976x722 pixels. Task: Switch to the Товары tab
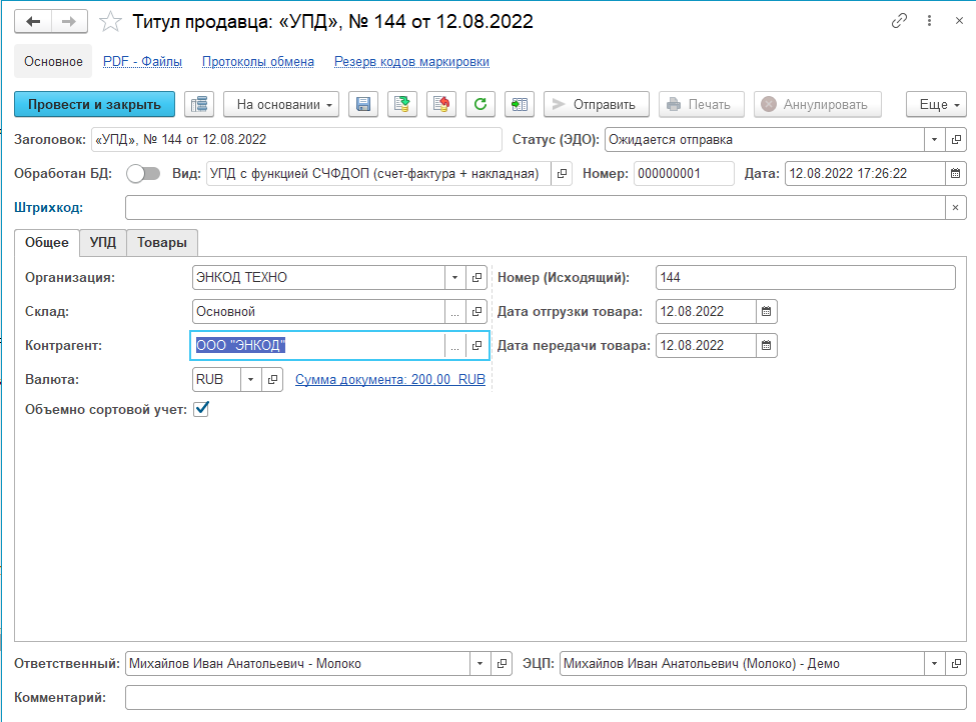163,242
